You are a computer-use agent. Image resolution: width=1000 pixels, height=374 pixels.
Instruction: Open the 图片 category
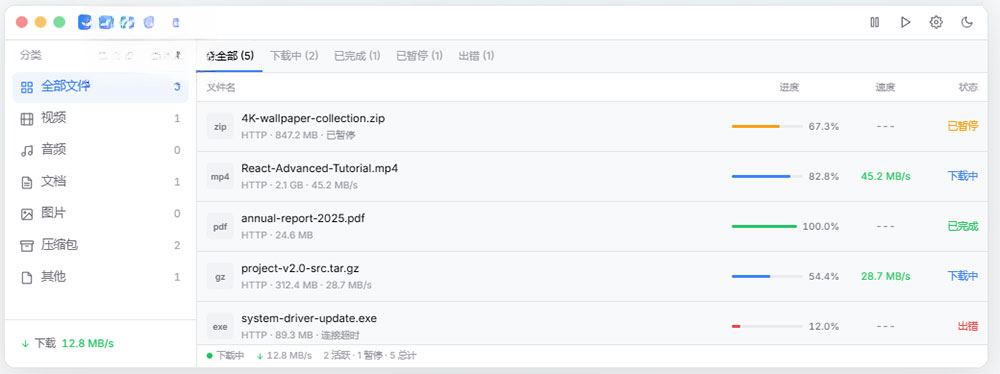100,213
